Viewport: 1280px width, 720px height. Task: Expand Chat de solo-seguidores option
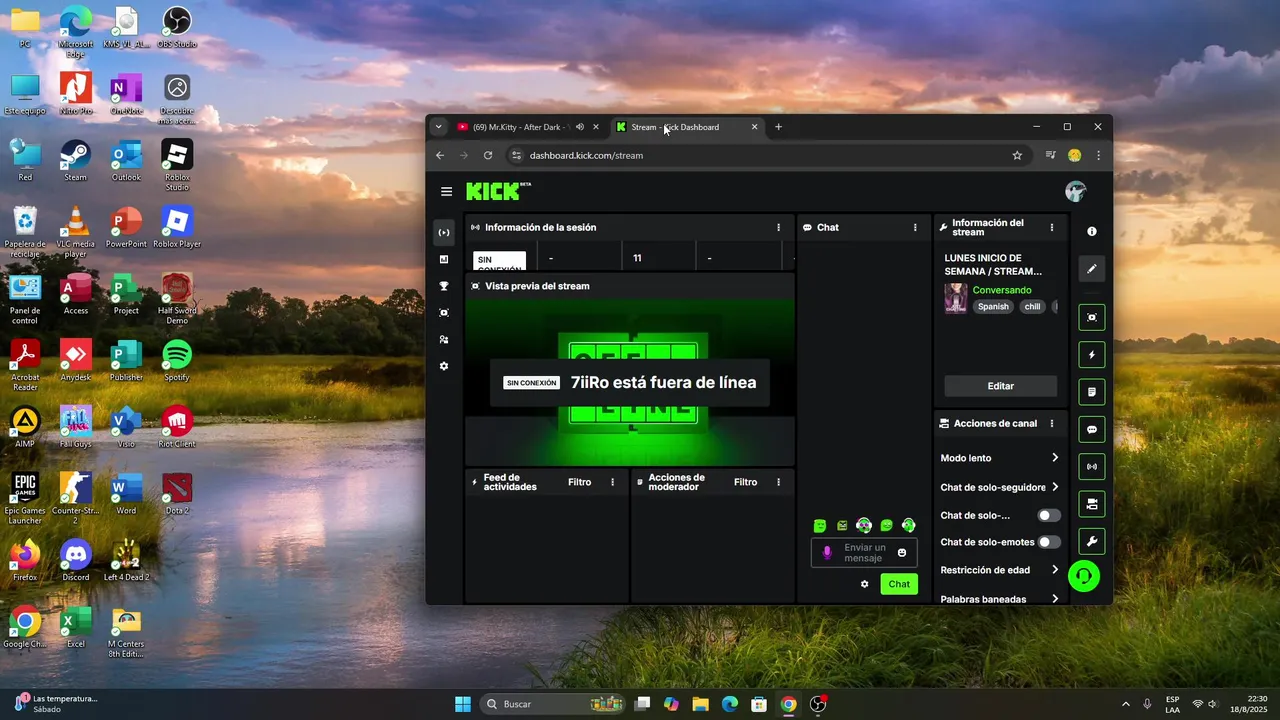click(x=999, y=488)
